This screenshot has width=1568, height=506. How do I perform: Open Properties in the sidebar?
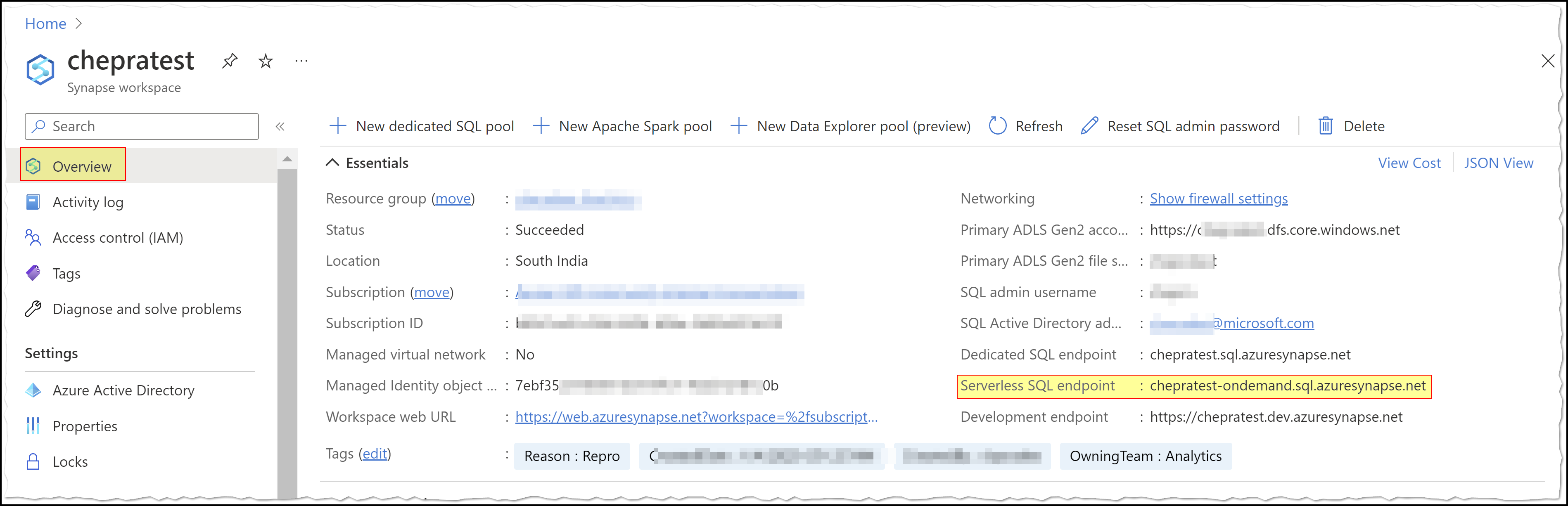85,426
